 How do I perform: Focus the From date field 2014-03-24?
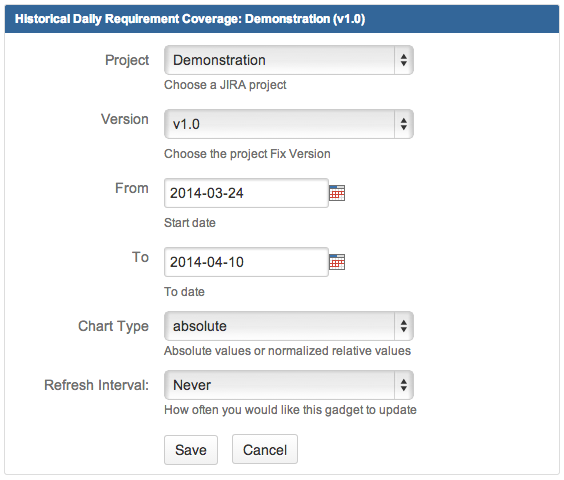tap(246, 193)
